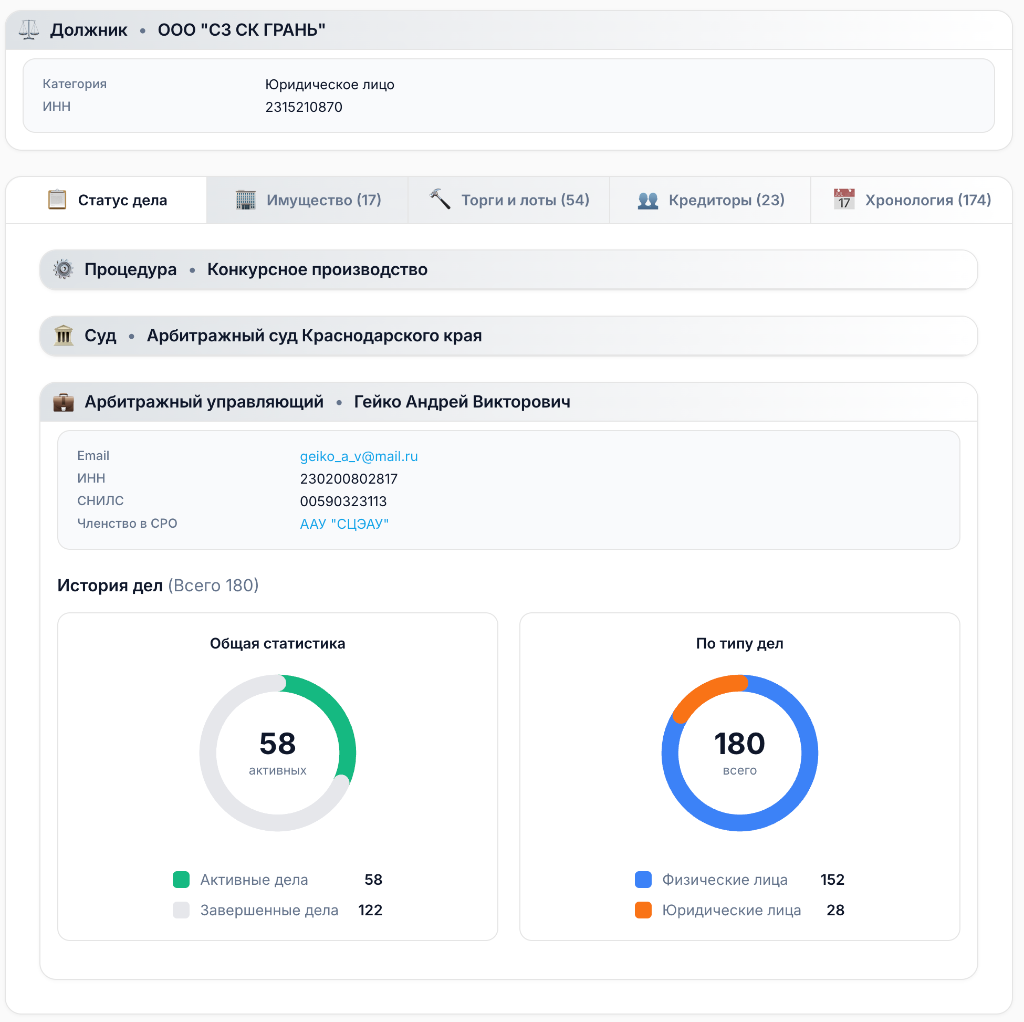Viewport: 1024px width, 1022px height.
Task: Click the gavel icon on Торги и лоты tab
Action: 440,200
